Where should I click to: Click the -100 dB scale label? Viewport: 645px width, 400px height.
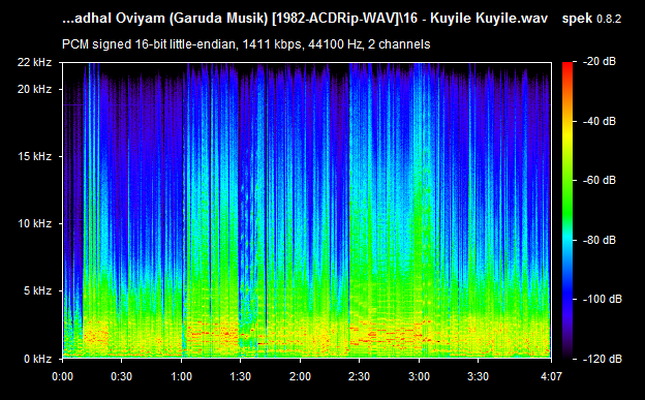click(602, 299)
